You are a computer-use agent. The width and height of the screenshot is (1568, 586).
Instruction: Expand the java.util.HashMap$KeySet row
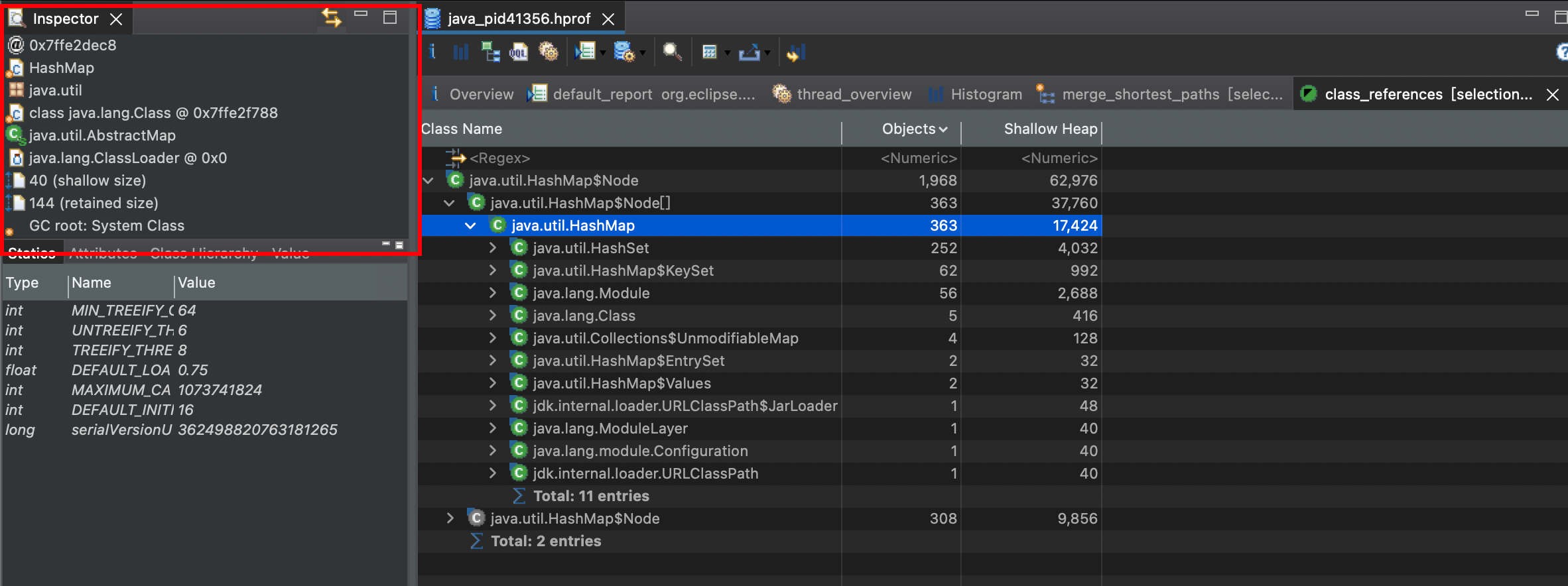[x=492, y=270]
